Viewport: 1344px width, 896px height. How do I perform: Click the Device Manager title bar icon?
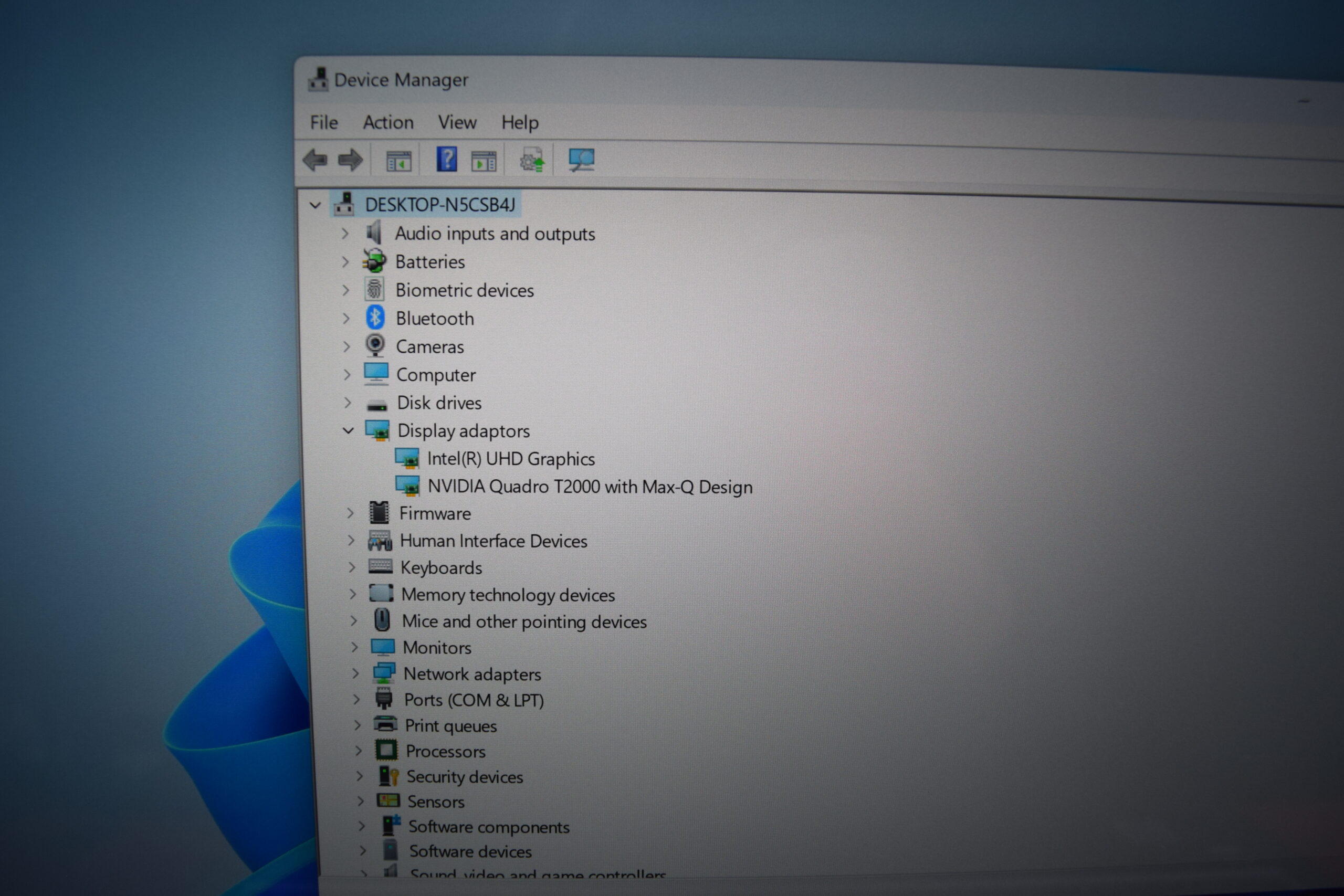pos(318,79)
